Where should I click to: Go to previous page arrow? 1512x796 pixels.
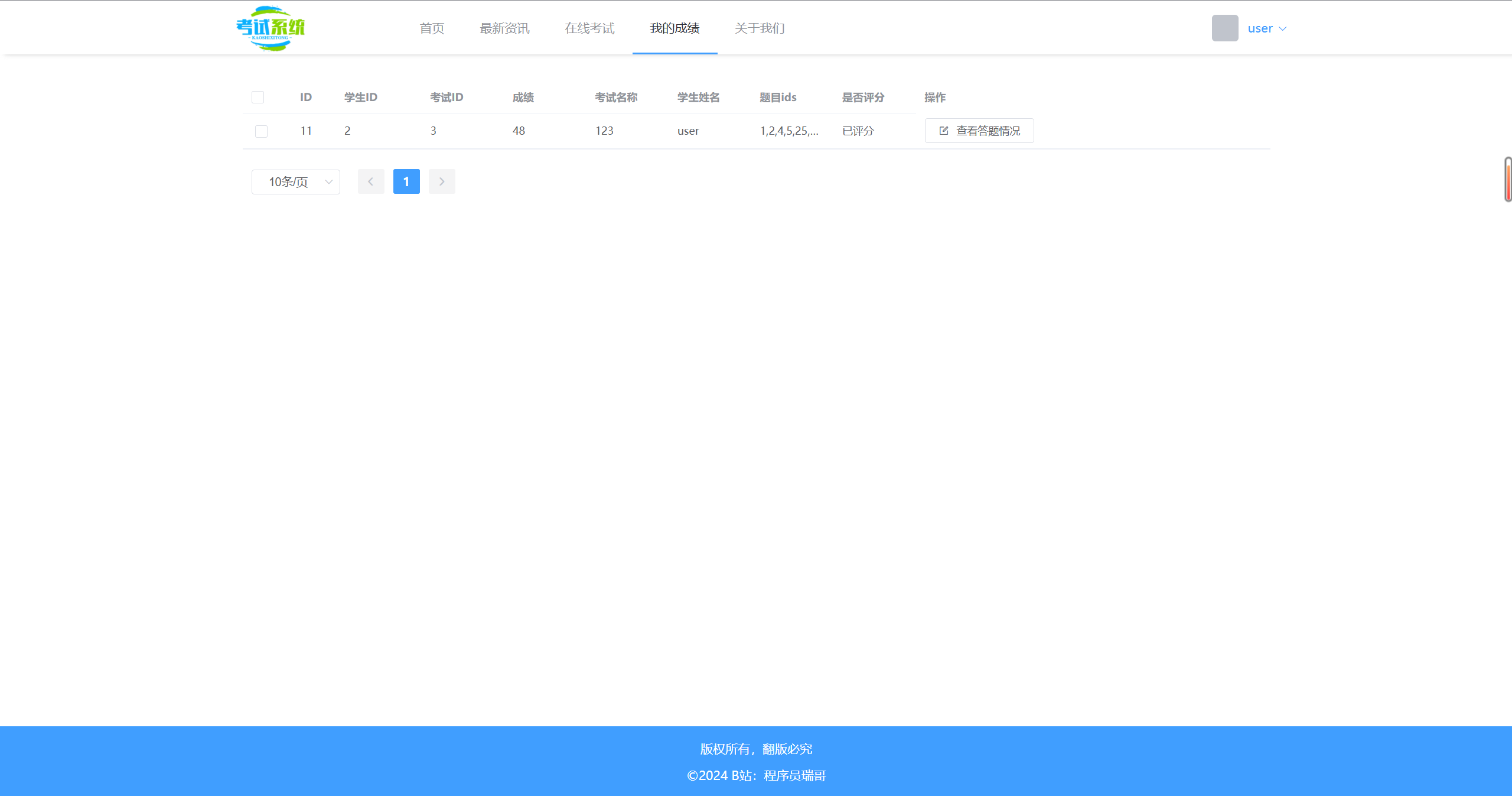(x=371, y=181)
